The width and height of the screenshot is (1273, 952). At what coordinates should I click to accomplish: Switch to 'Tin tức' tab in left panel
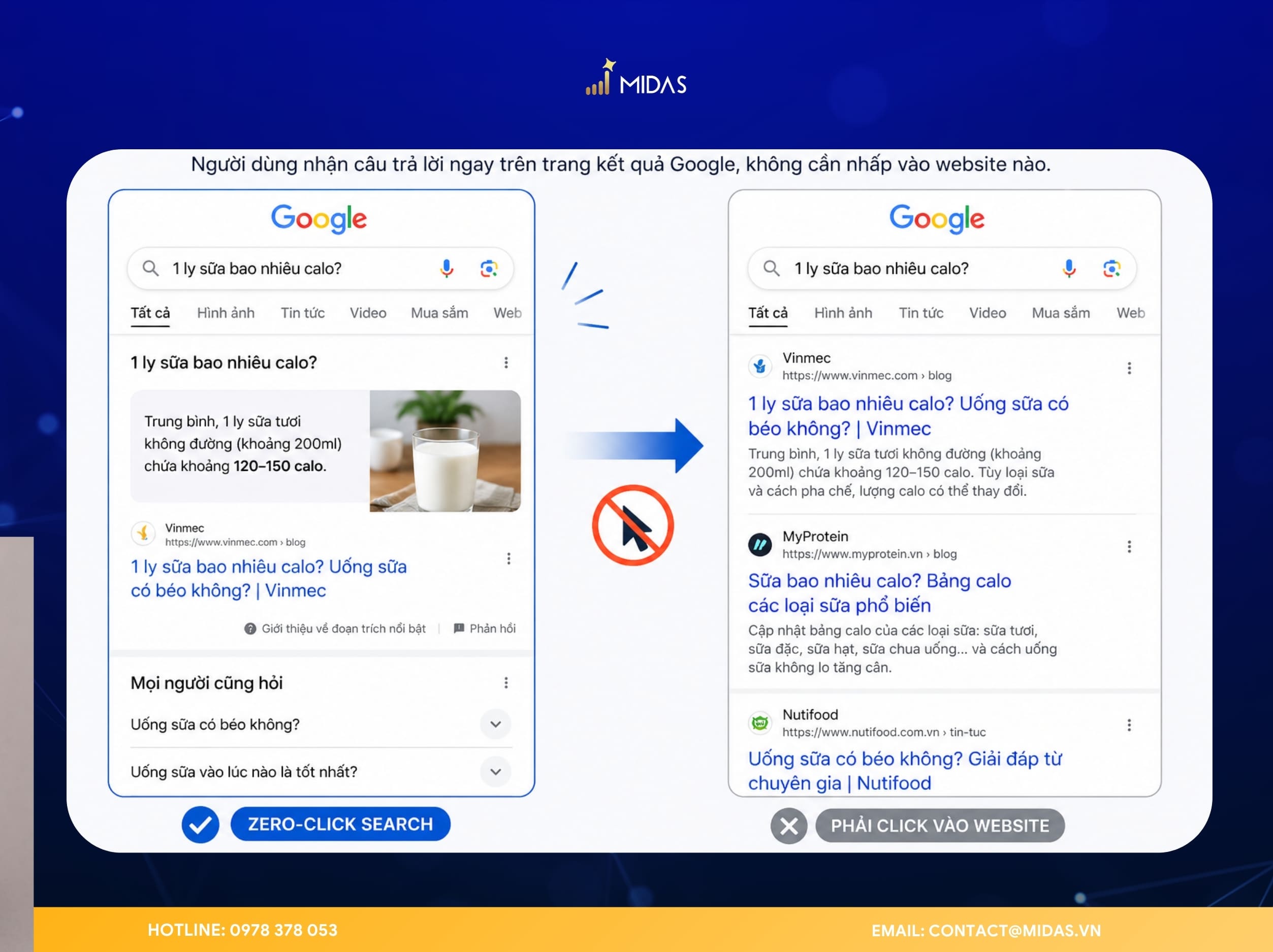[x=303, y=313]
